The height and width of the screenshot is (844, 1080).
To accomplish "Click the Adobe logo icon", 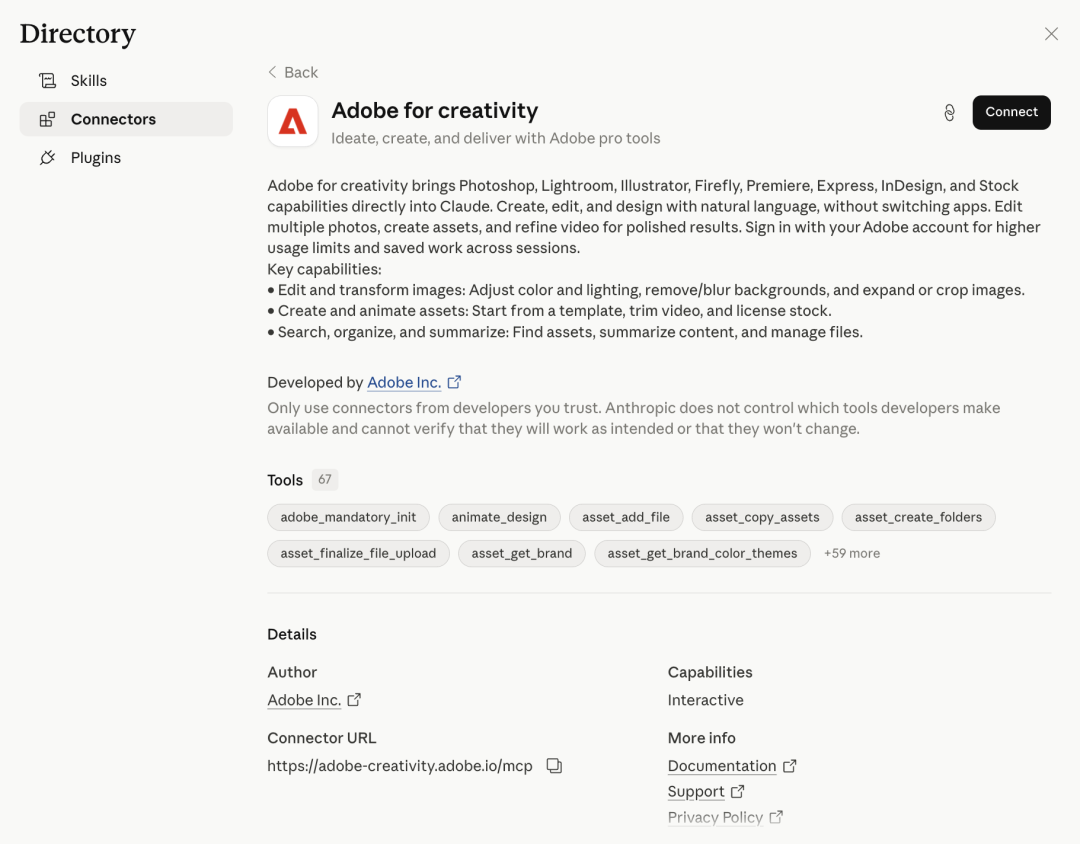I will [293, 122].
